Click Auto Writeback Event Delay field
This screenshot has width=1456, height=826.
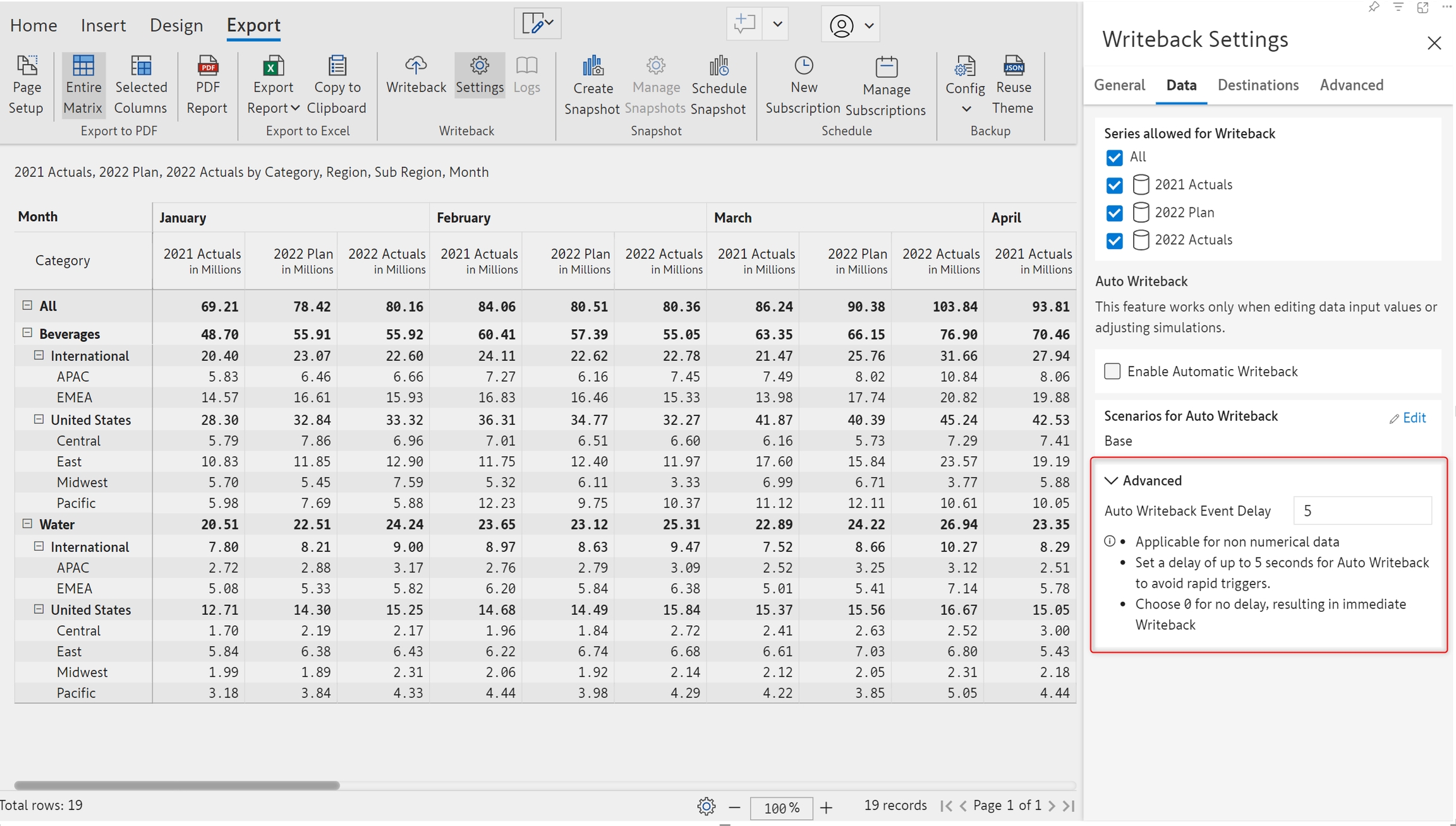pyautogui.click(x=1362, y=511)
